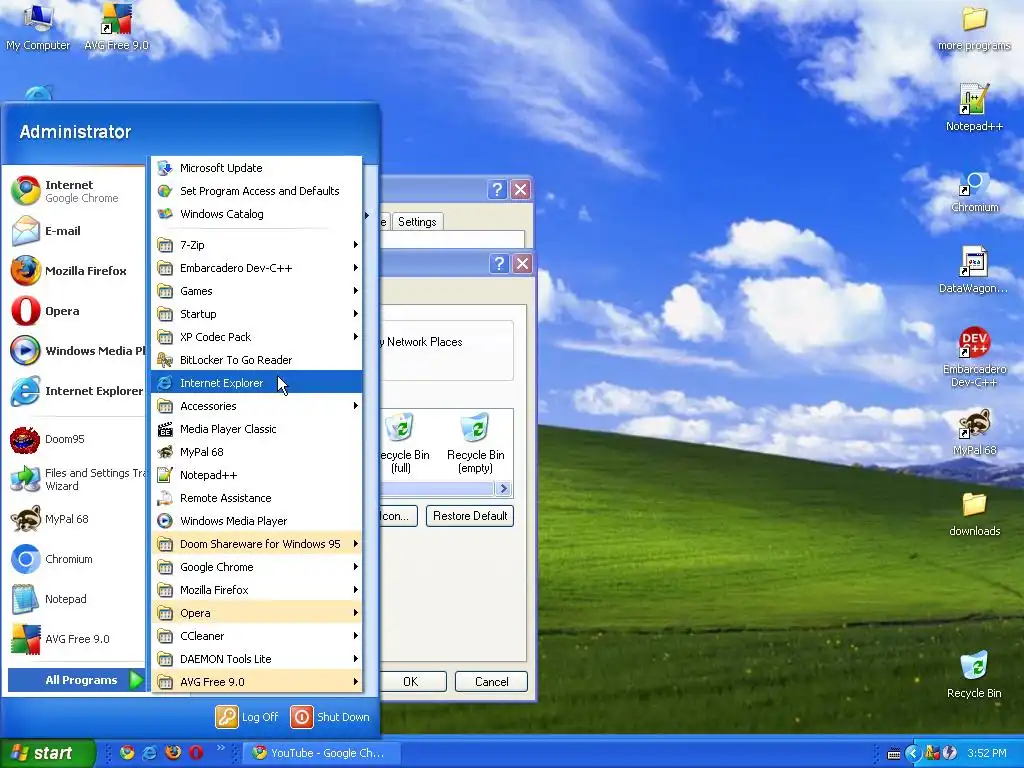
Task: Launch Embarcadero Dev-C++ desktop shortcut
Action: 974,358
